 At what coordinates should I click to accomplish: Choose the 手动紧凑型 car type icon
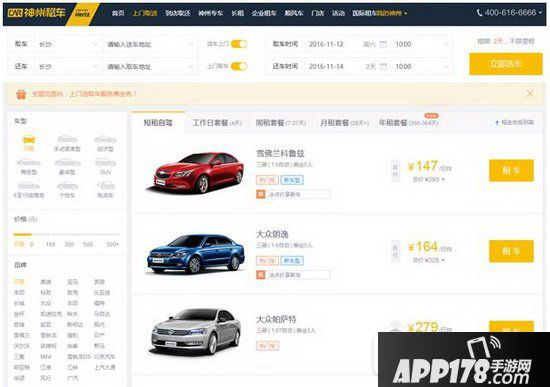tap(67, 139)
